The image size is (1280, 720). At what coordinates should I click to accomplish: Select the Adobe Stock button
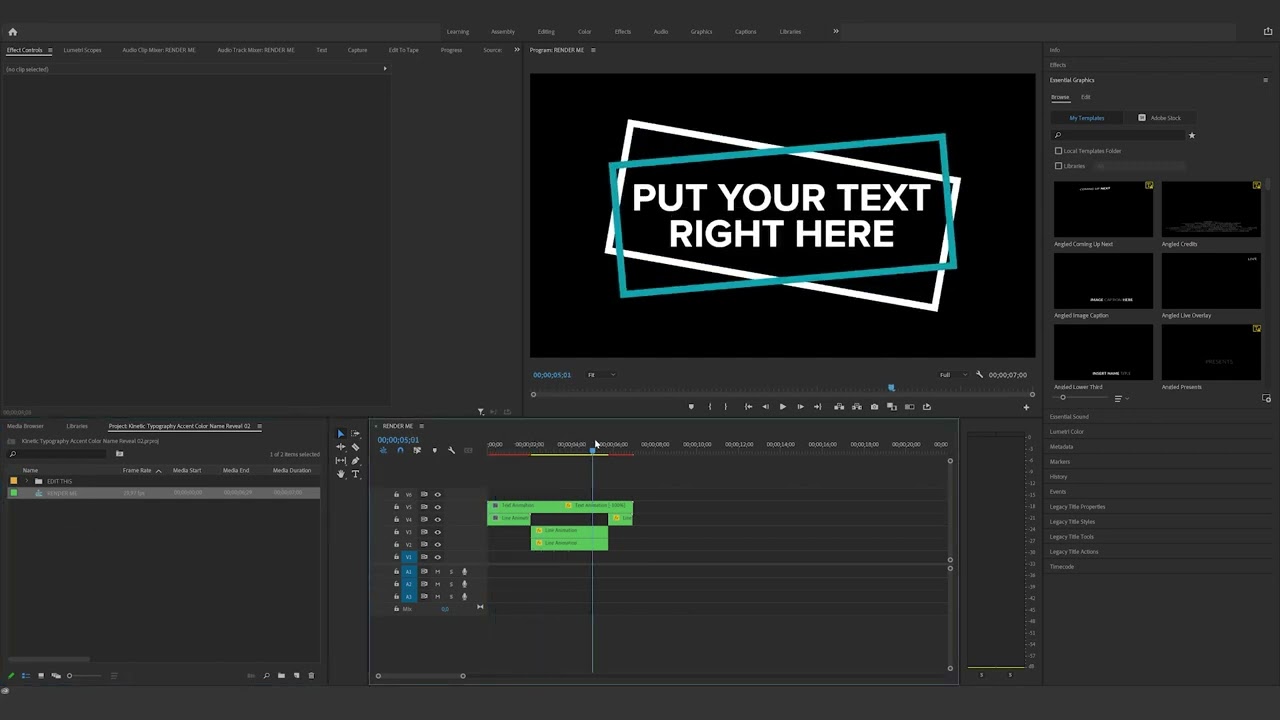[x=1160, y=118]
